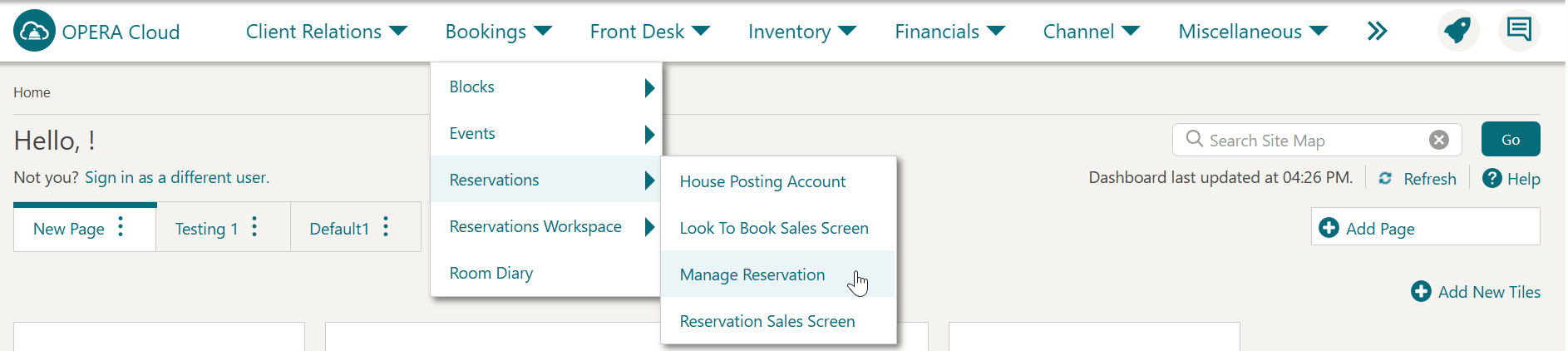1568x351 pixels.
Task: Click the Go button
Action: 1511,139
